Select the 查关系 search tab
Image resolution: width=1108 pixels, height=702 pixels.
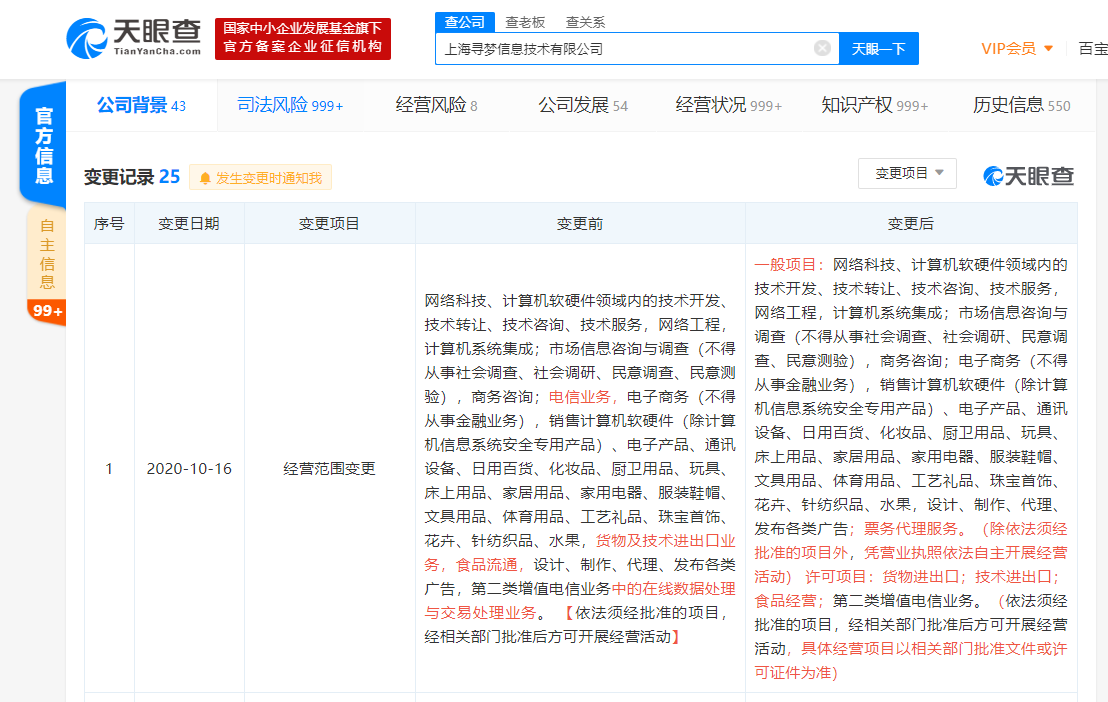[585, 23]
